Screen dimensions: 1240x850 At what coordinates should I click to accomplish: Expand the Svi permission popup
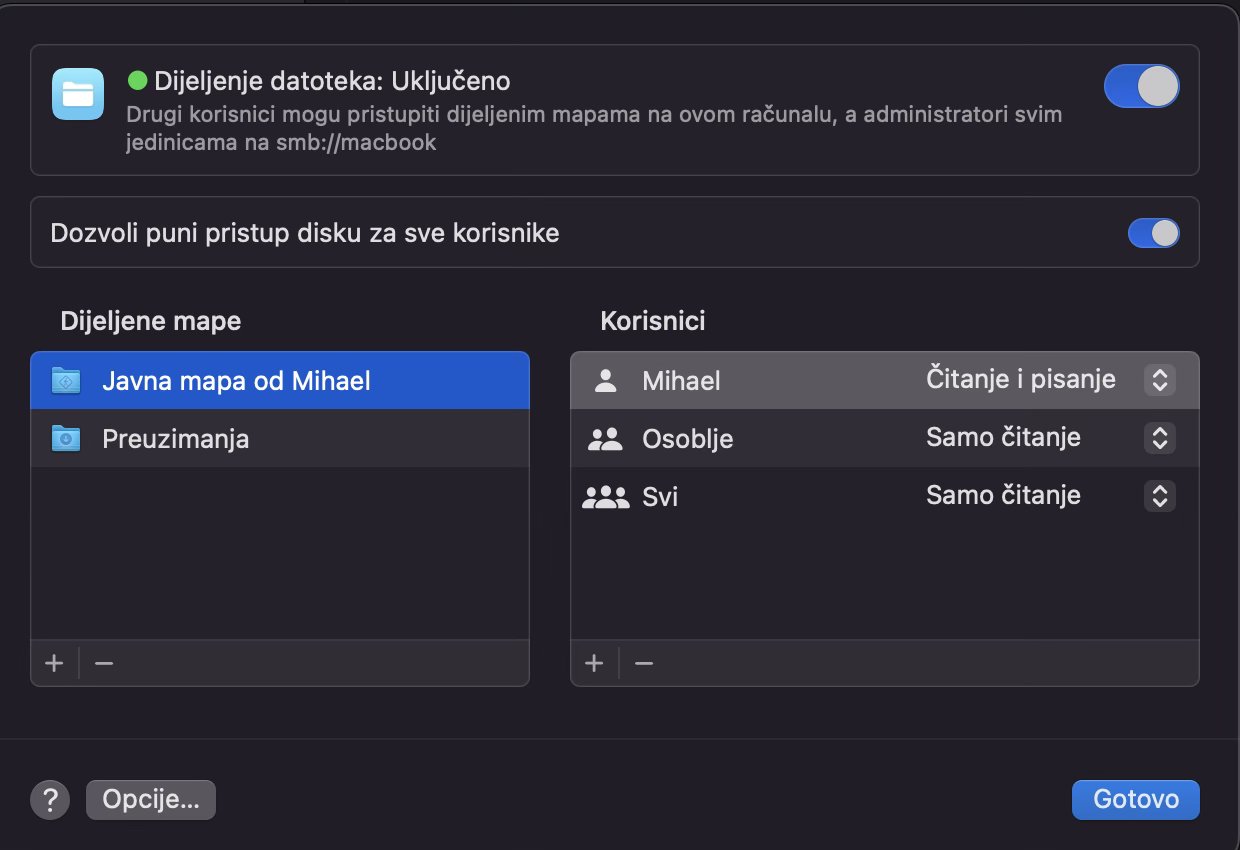pyautogui.click(x=1159, y=496)
